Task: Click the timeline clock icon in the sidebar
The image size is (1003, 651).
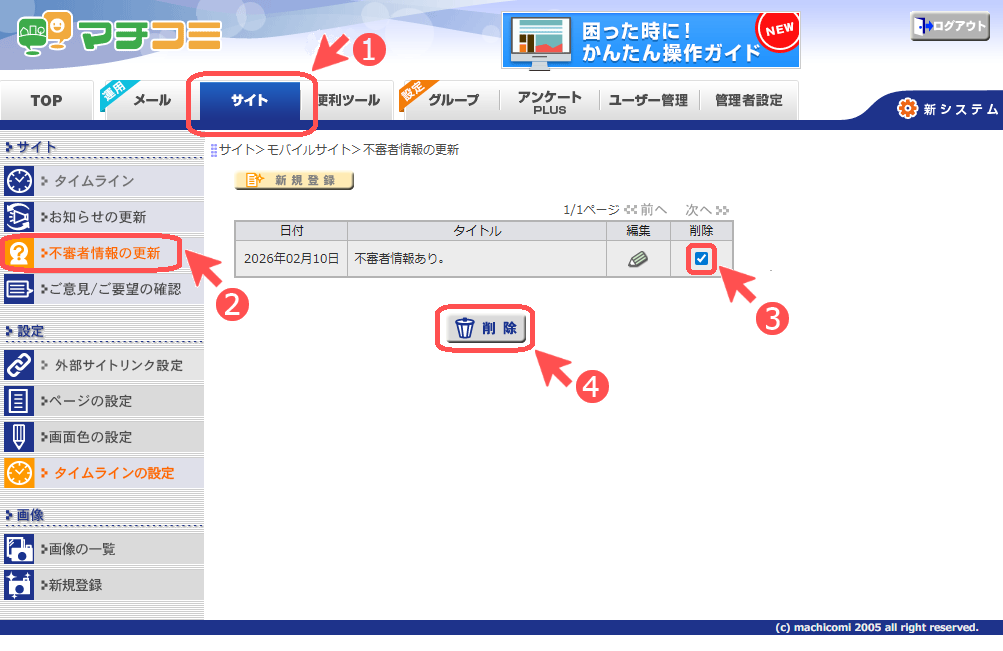Action: tap(19, 181)
